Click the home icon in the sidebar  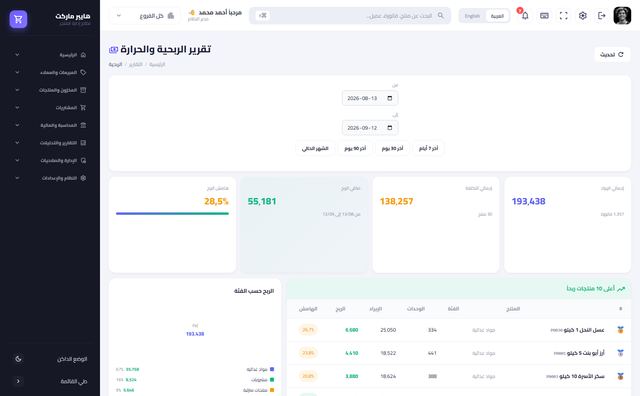tap(83, 55)
